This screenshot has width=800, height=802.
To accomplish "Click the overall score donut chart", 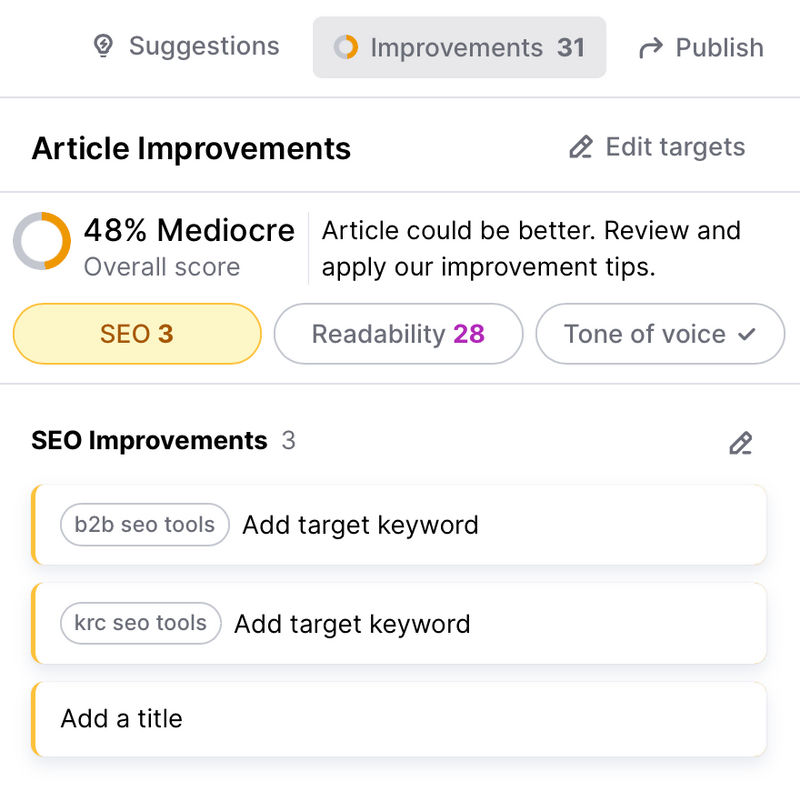I will click(x=42, y=241).
